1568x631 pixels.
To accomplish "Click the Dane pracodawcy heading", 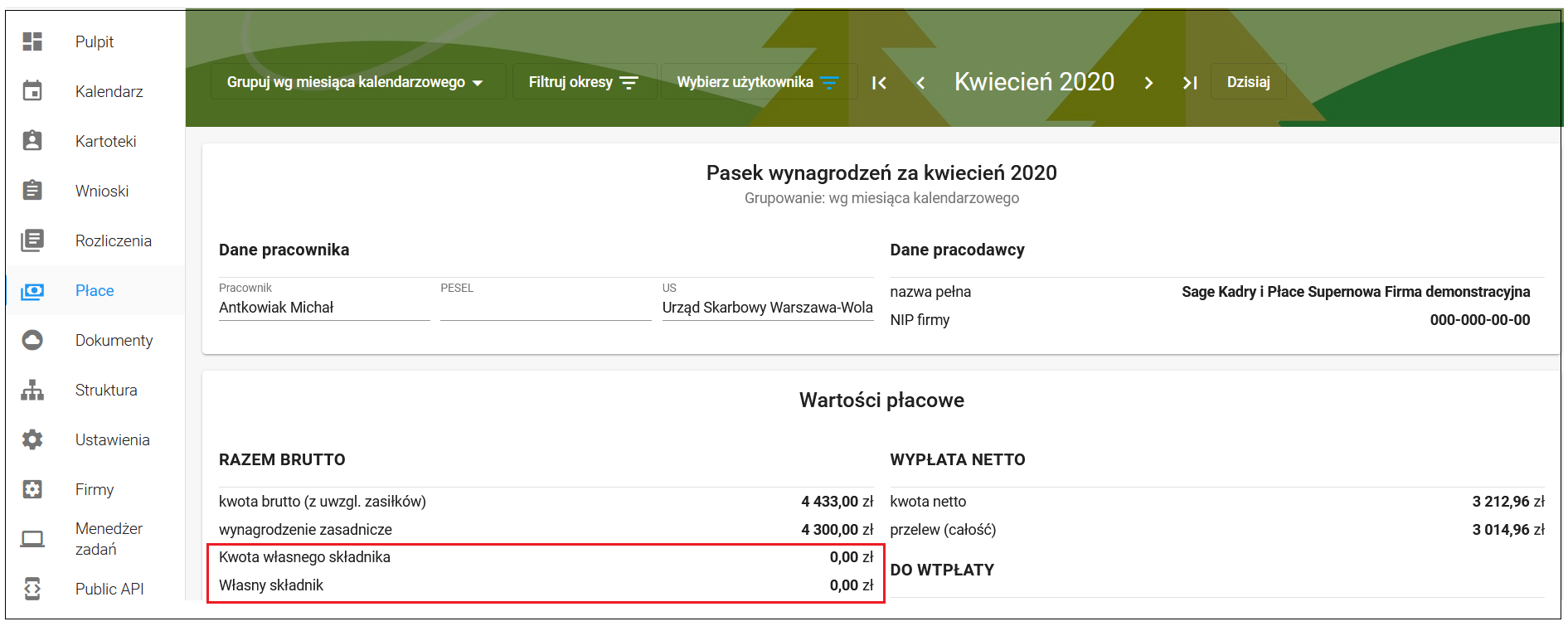I will point(957,250).
